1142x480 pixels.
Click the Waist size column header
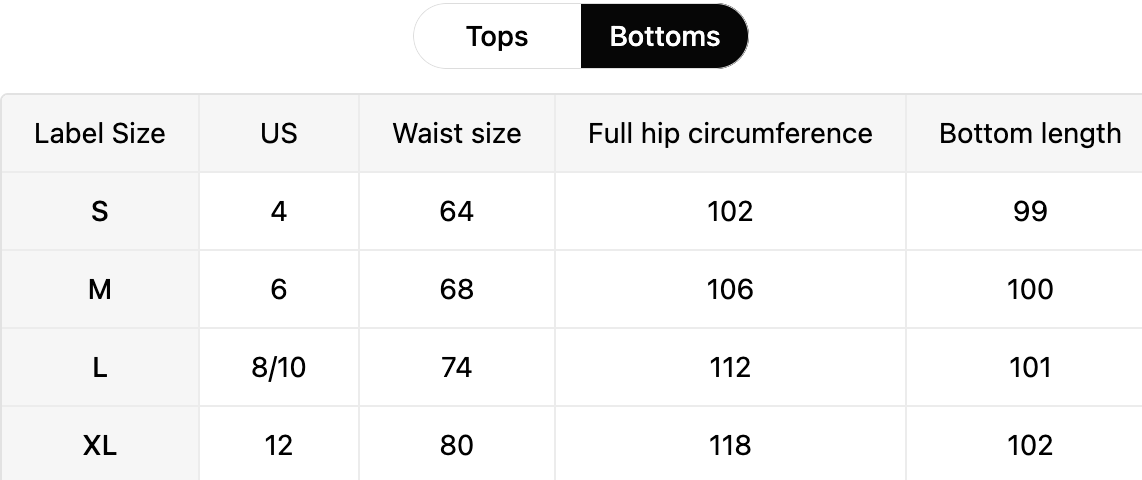tap(457, 134)
